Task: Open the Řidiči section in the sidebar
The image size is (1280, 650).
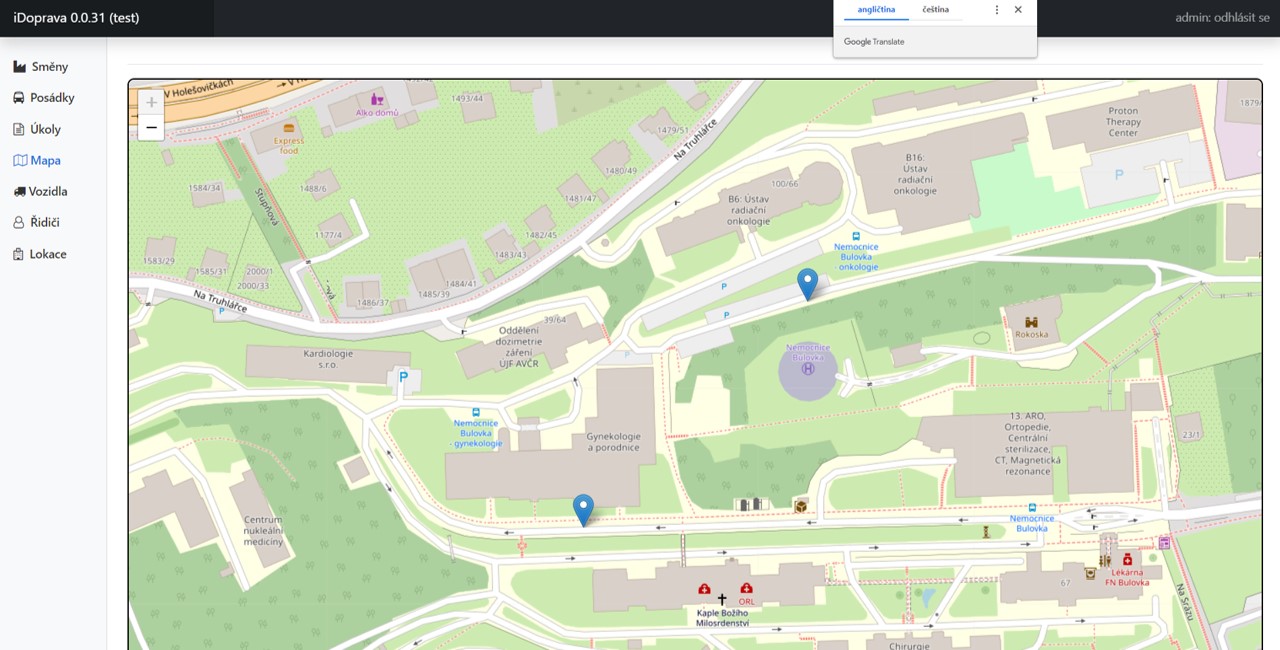Action: click(36, 222)
